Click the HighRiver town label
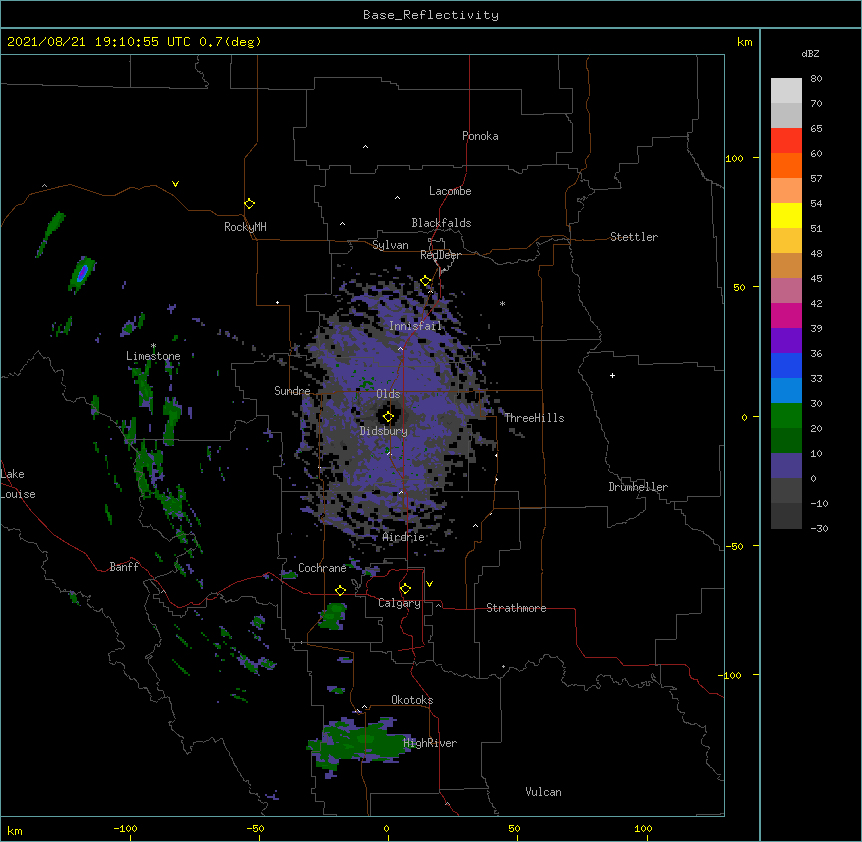 point(430,743)
